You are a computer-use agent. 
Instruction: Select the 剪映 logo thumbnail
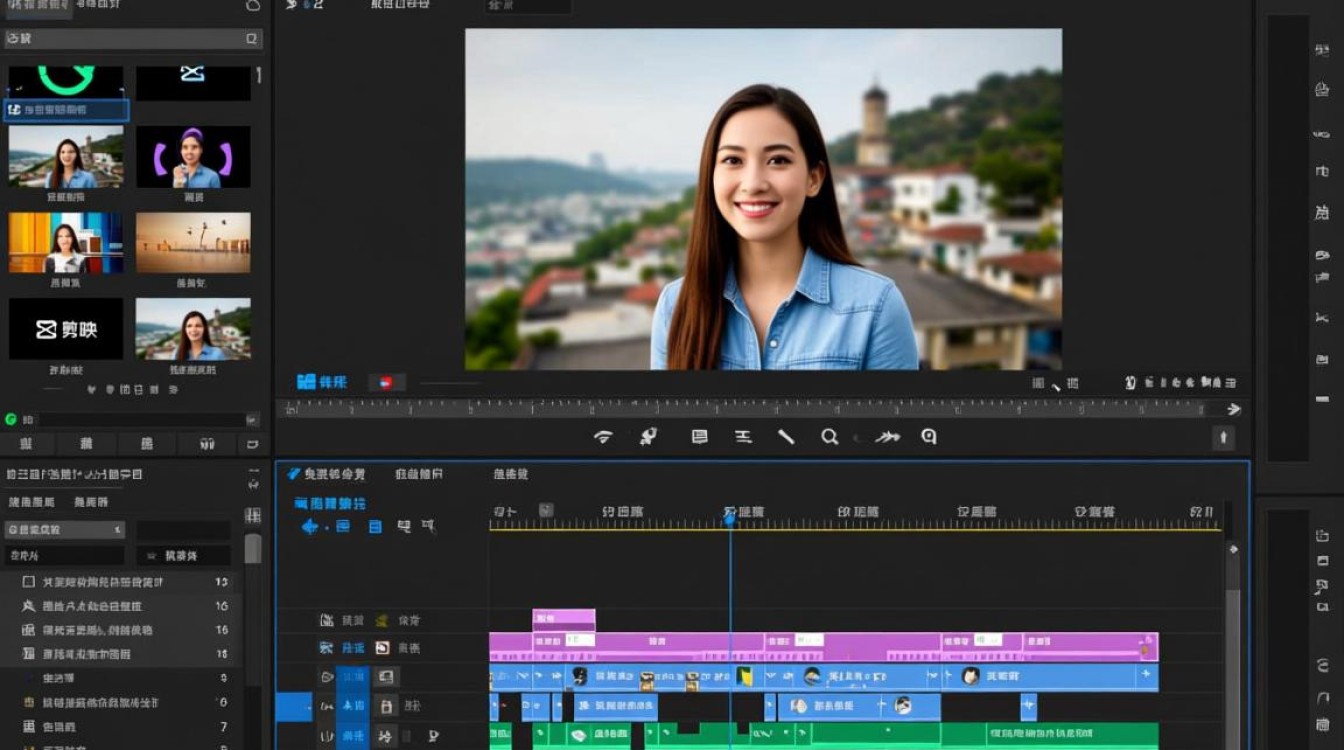click(66, 329)
